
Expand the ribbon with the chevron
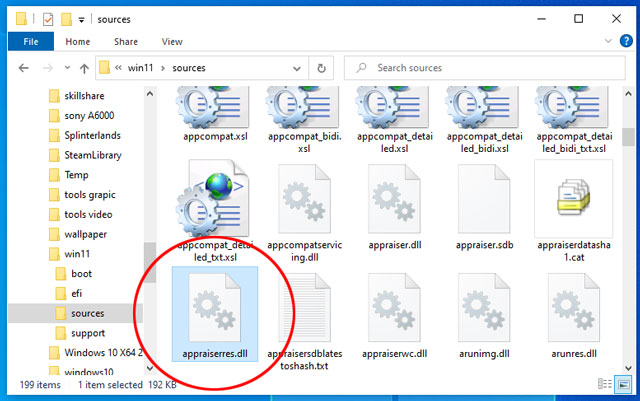click(608, 41)
